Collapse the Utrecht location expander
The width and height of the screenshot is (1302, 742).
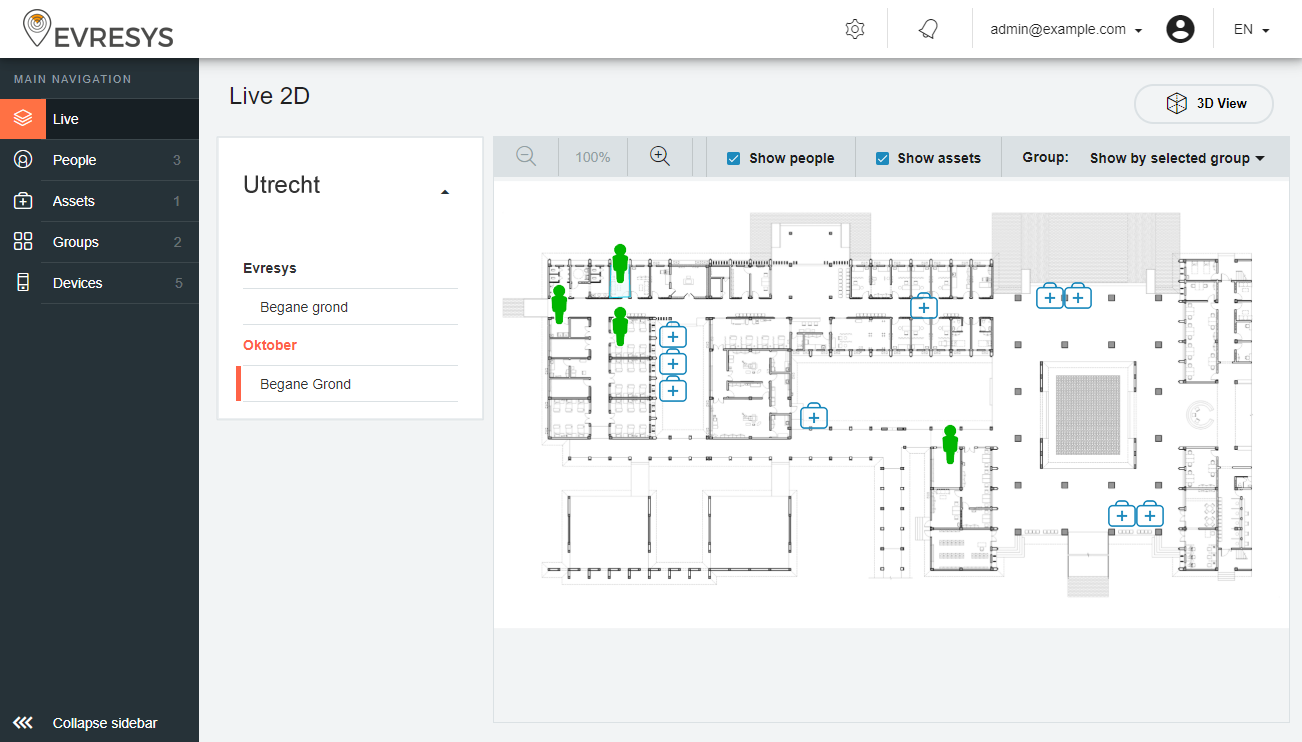(445, 192)
